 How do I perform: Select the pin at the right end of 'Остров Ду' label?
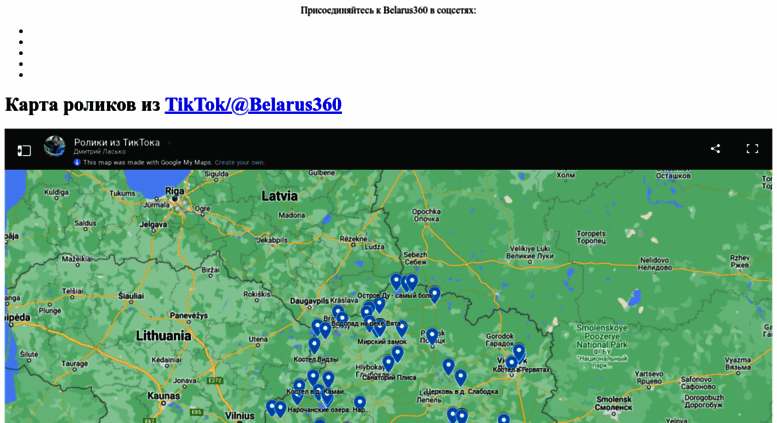[x=435, y=295]
